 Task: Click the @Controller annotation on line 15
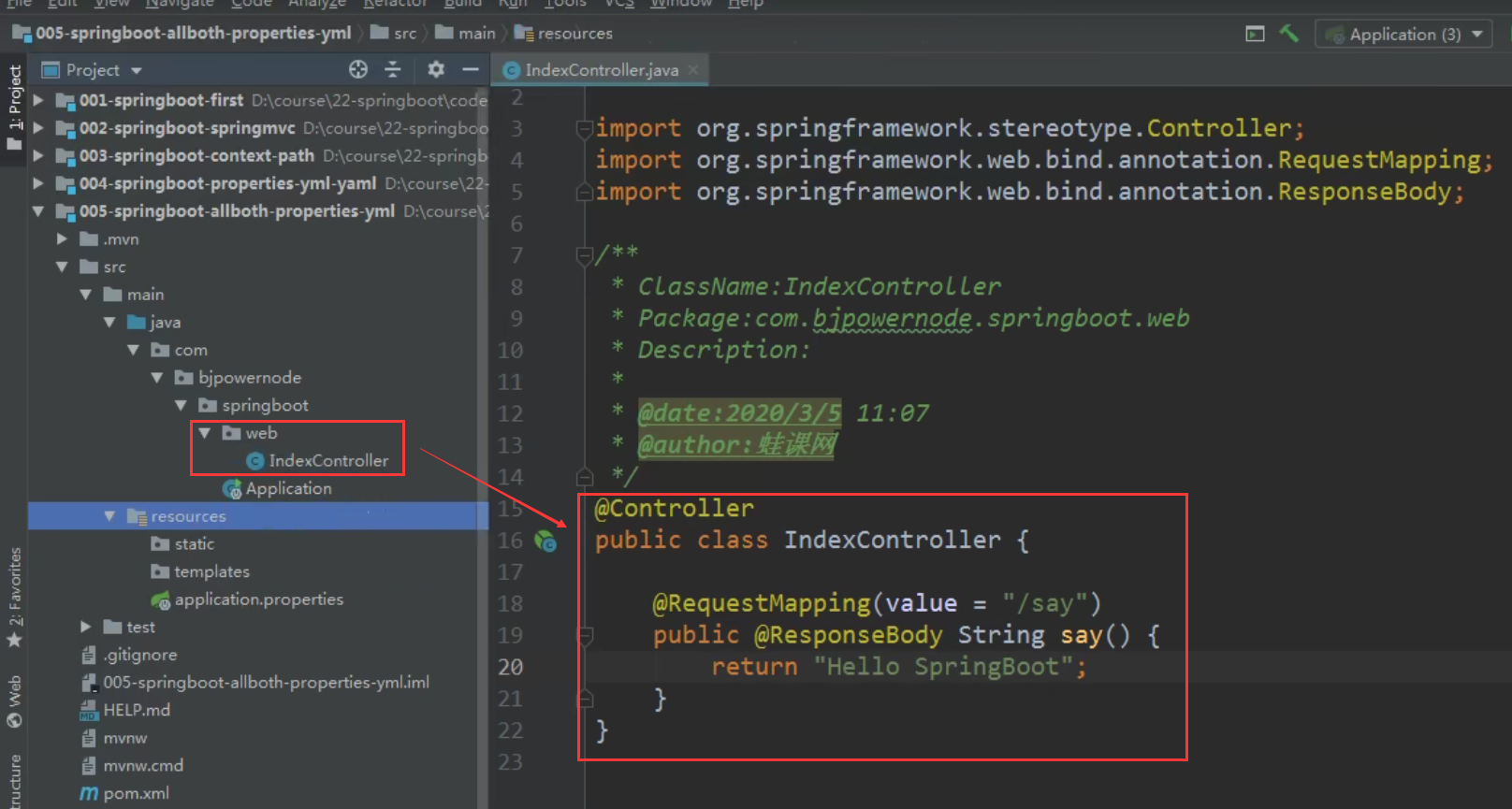click(x=675, y=509)
